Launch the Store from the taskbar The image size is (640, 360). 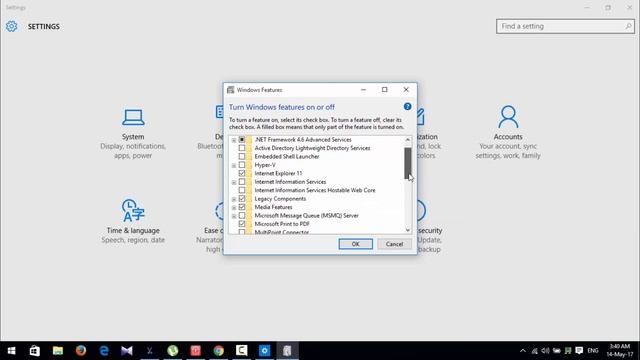click(x=35, y=351)
